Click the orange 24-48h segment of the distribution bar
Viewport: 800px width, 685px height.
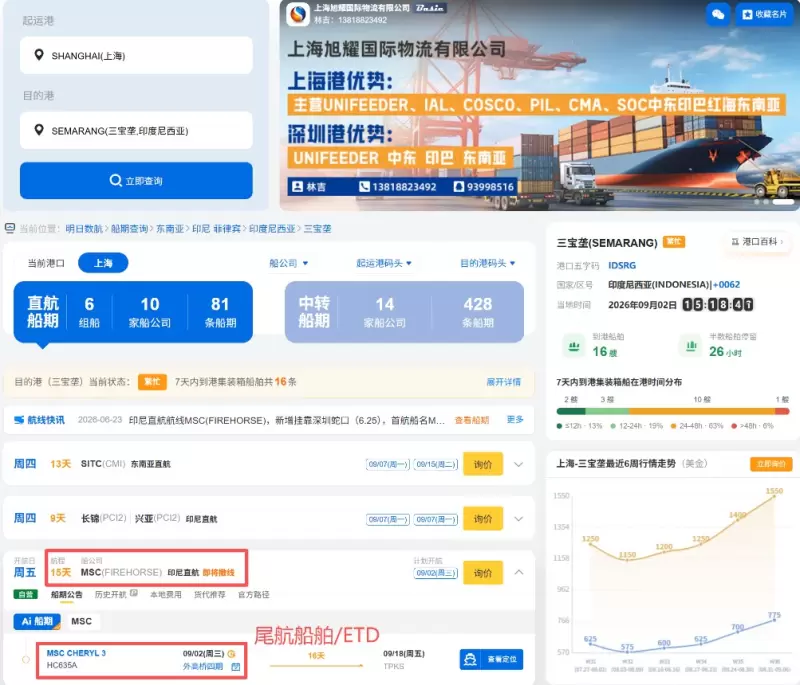[702, 411]
